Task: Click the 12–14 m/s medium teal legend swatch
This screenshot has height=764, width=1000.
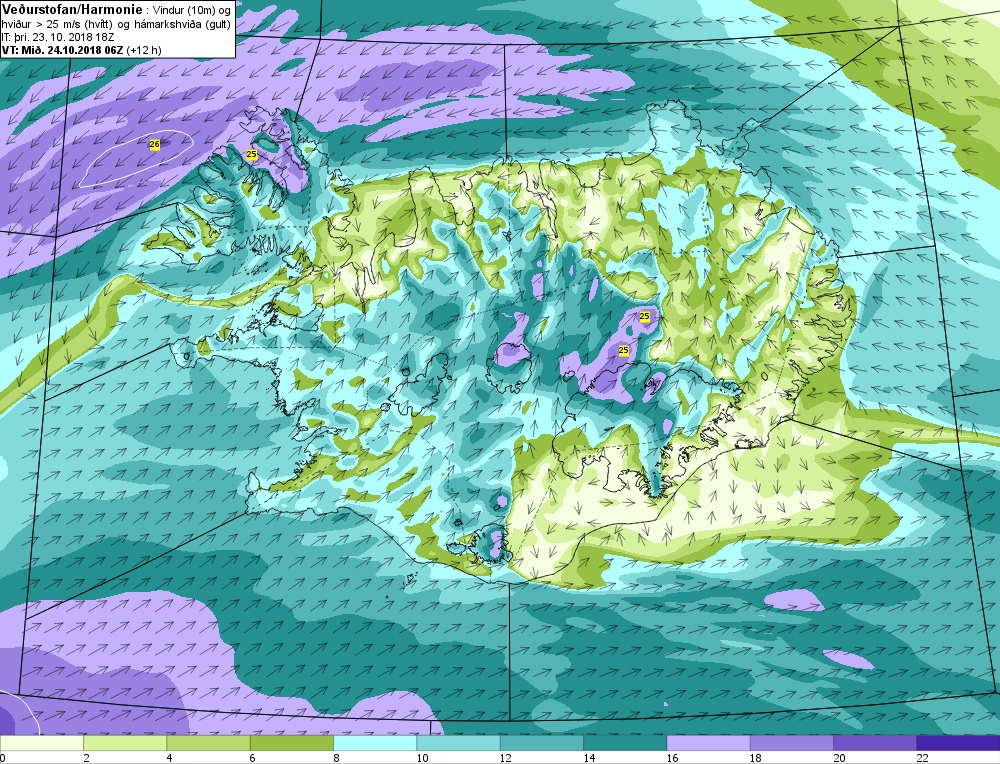Action: [x=542, y=743]
